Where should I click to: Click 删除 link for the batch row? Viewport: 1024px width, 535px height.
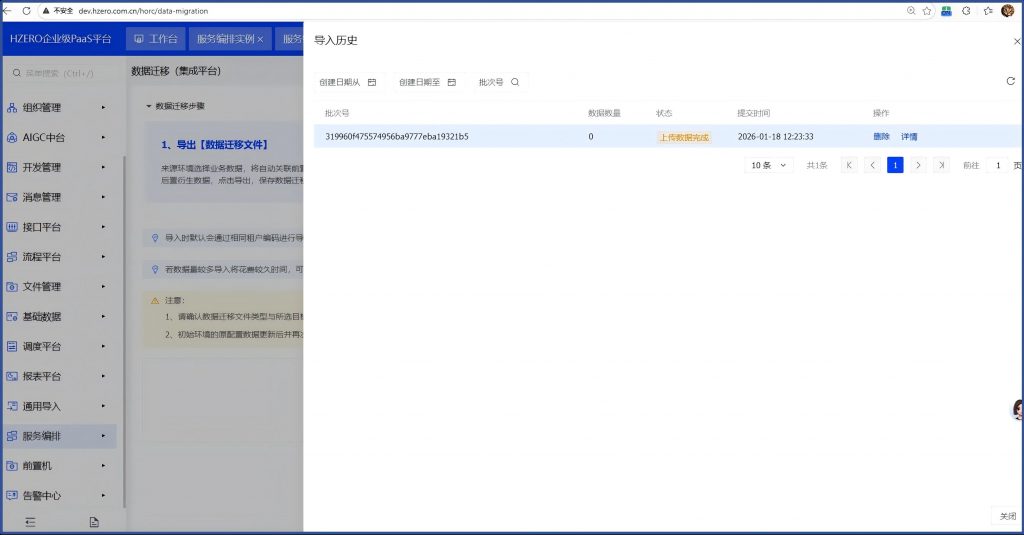tap(881, 137)
